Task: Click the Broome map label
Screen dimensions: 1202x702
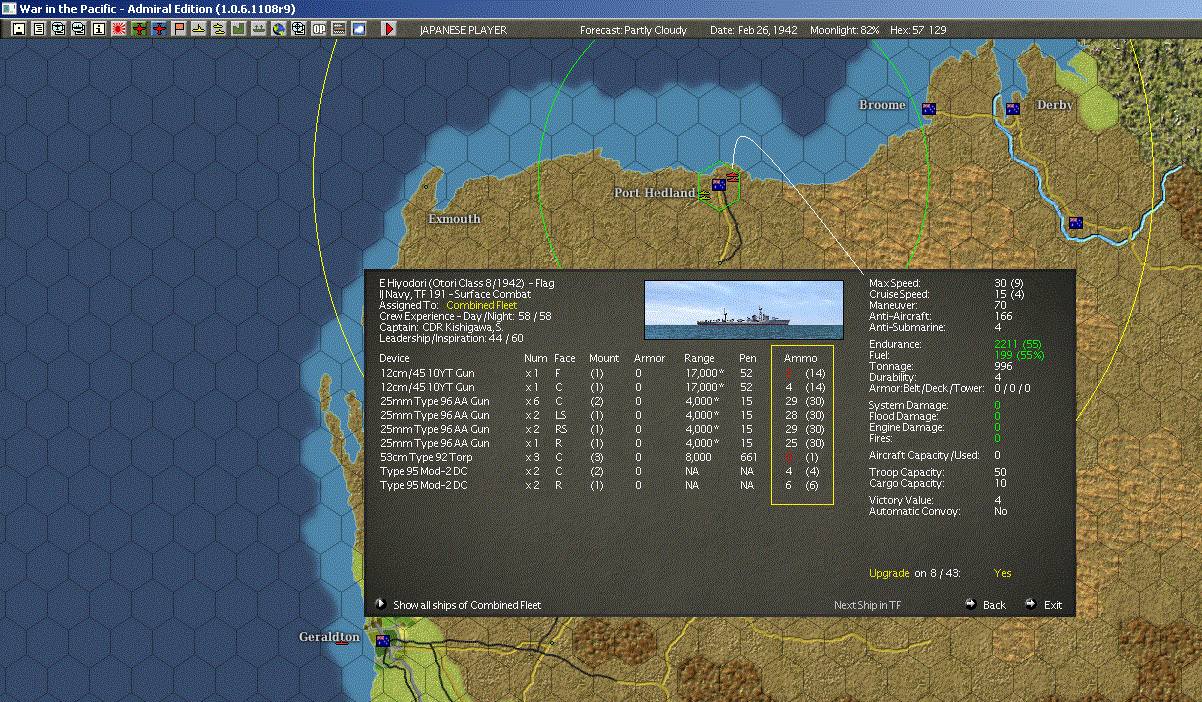Action: pos(882,104)
